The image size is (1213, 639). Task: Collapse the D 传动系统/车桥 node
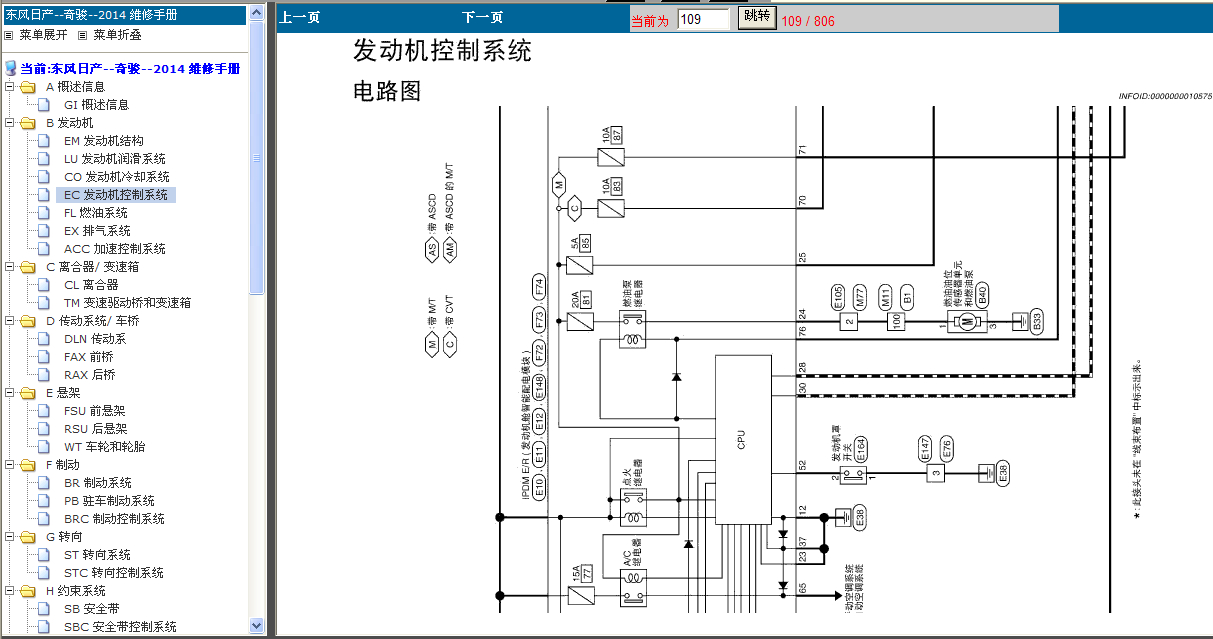9,321
